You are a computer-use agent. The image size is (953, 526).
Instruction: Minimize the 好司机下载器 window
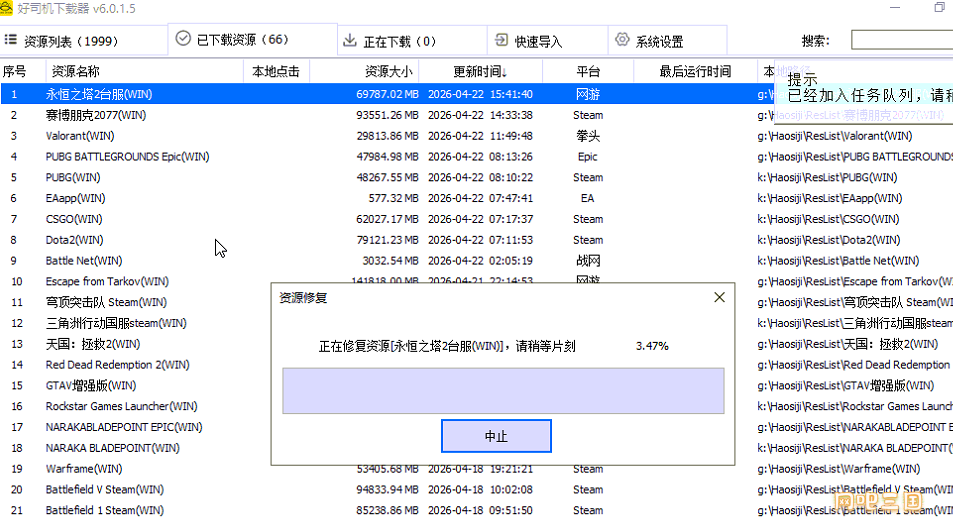click(895, 8)
